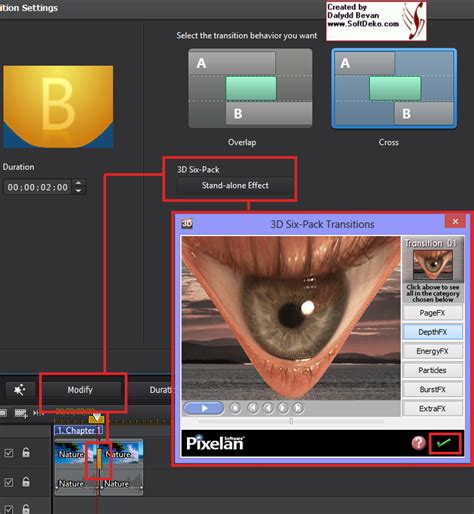The height and width of the screenshot is (514, 474).
Task: Stop the transition preview playback
Action: tap(235, 408)
